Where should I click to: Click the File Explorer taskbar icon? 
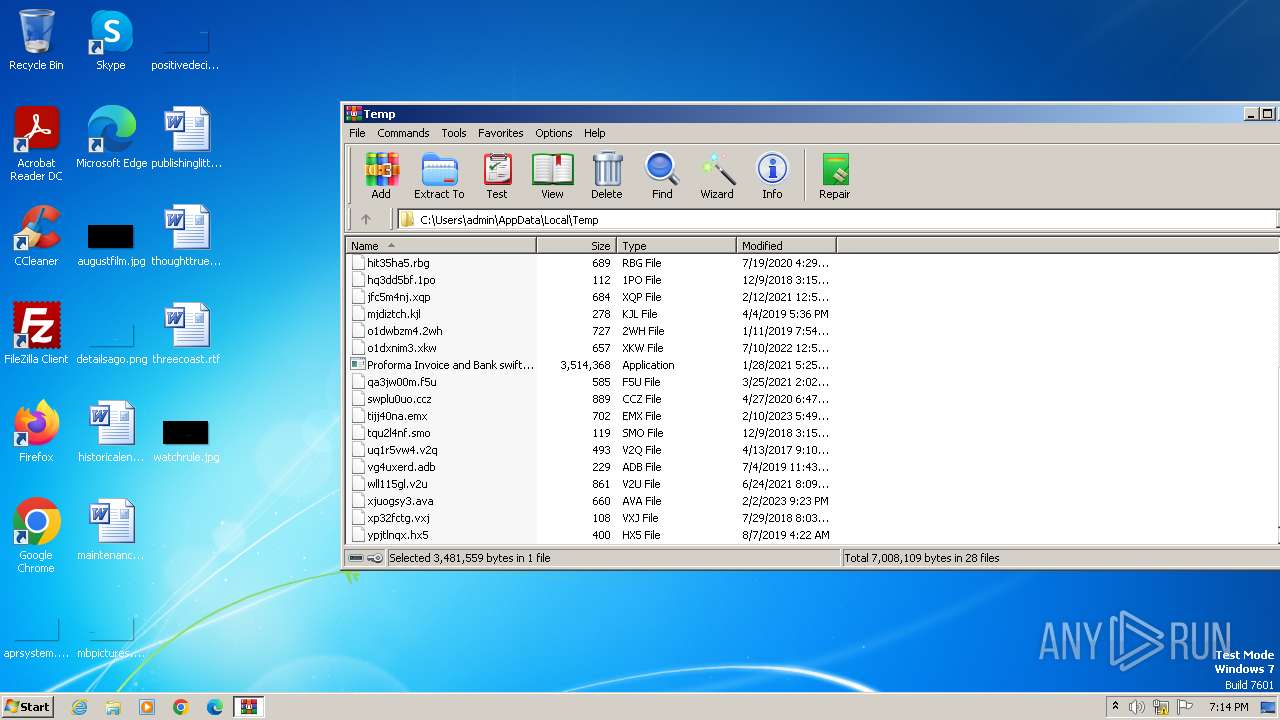(x=113, y=707)
